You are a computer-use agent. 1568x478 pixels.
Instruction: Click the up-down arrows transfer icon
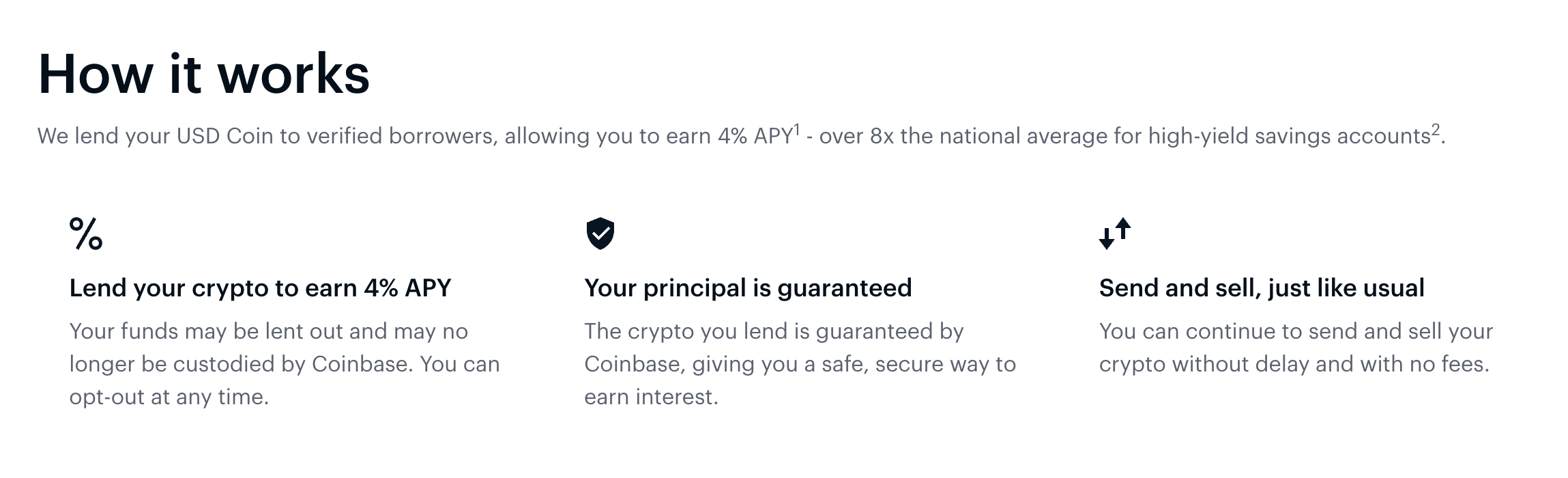click(1115, 234)
